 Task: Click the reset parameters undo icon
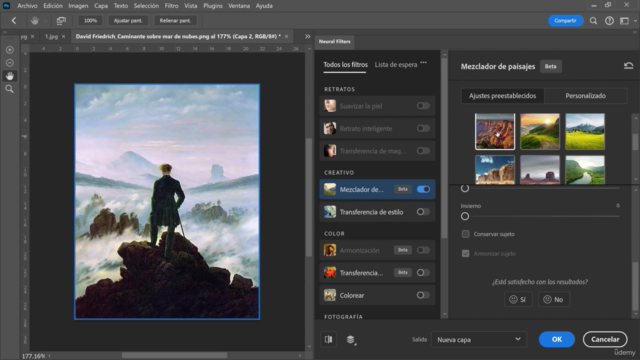629,66
